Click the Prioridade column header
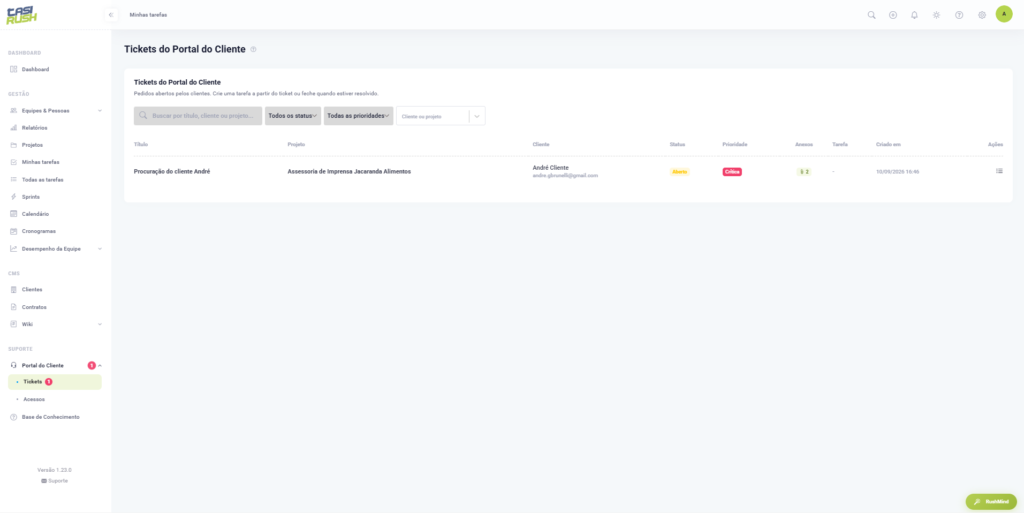Viewport: 1024px width, 513px height. coord(735,144)
